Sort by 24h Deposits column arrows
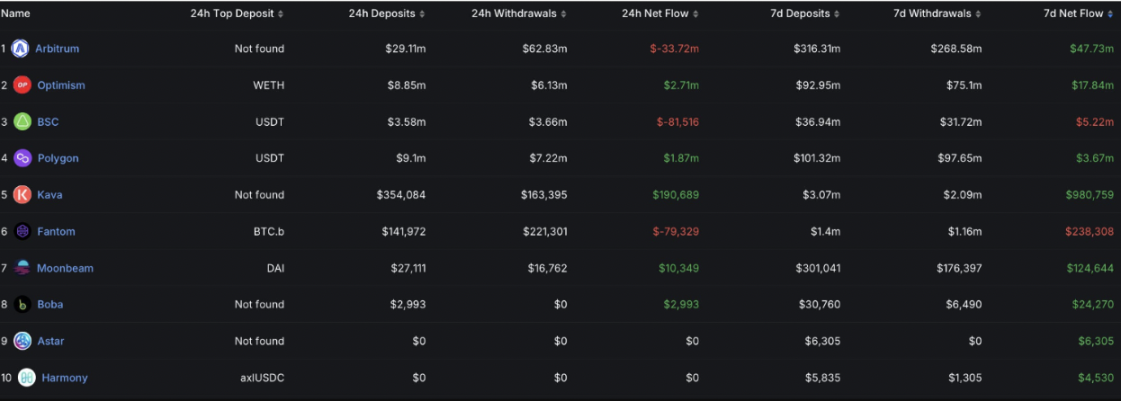 (422, 14)
